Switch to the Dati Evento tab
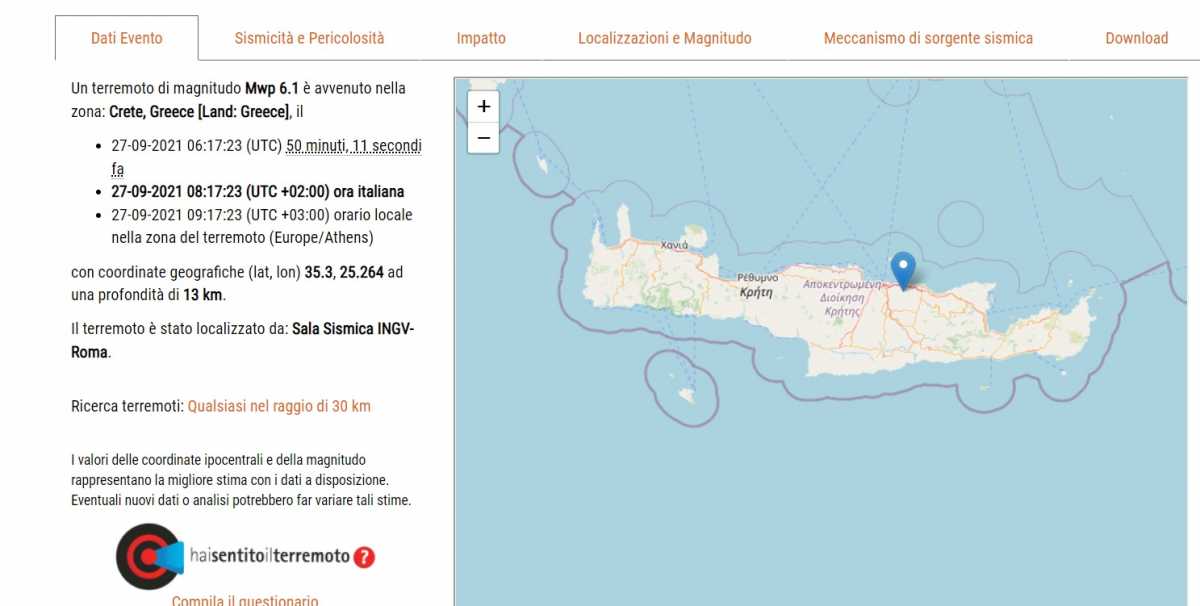Viewport: 1200px width, 606px height. coord(126,38)
